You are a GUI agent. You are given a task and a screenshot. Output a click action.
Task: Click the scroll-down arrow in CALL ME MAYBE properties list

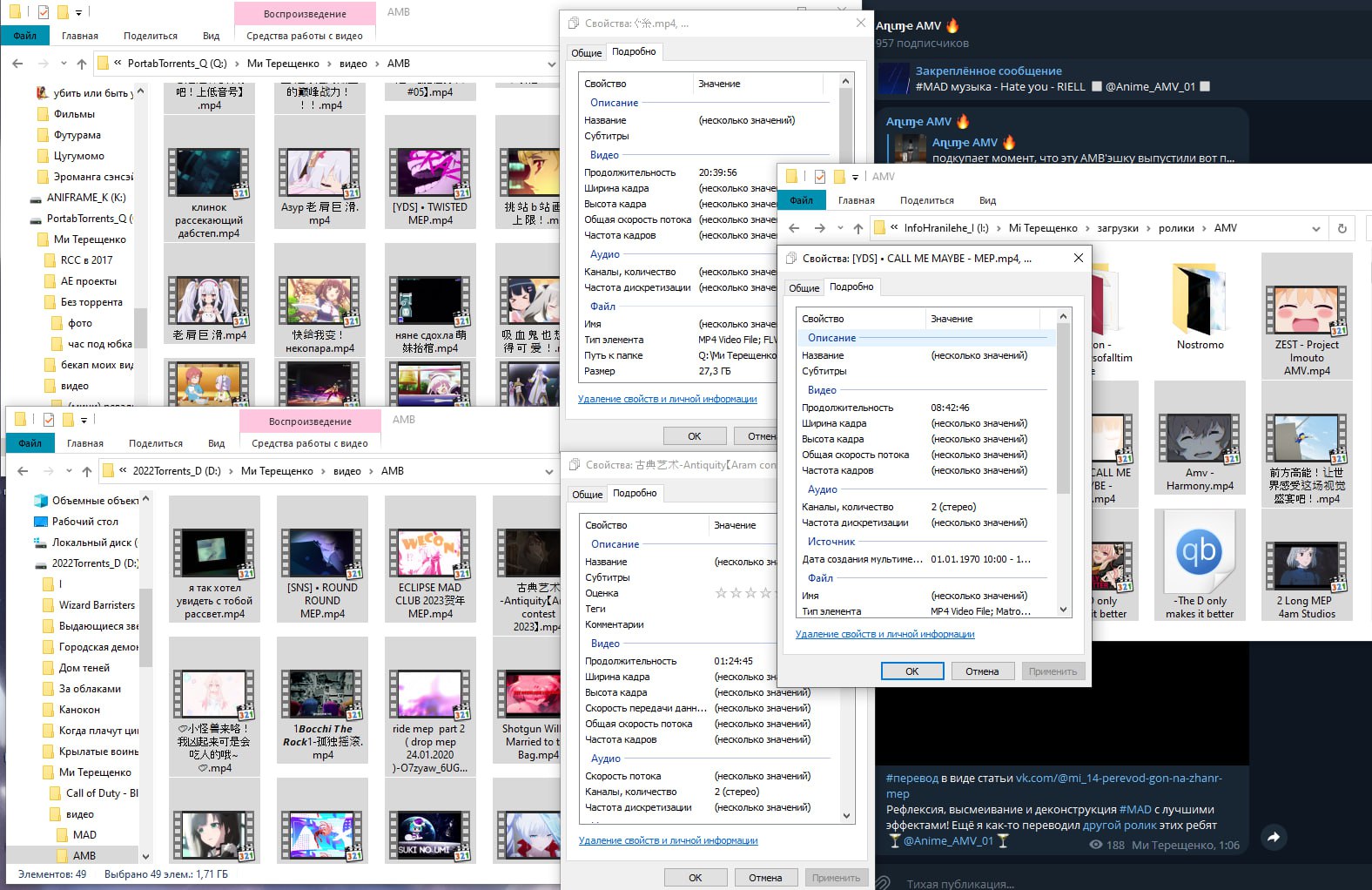(1063, 610)
